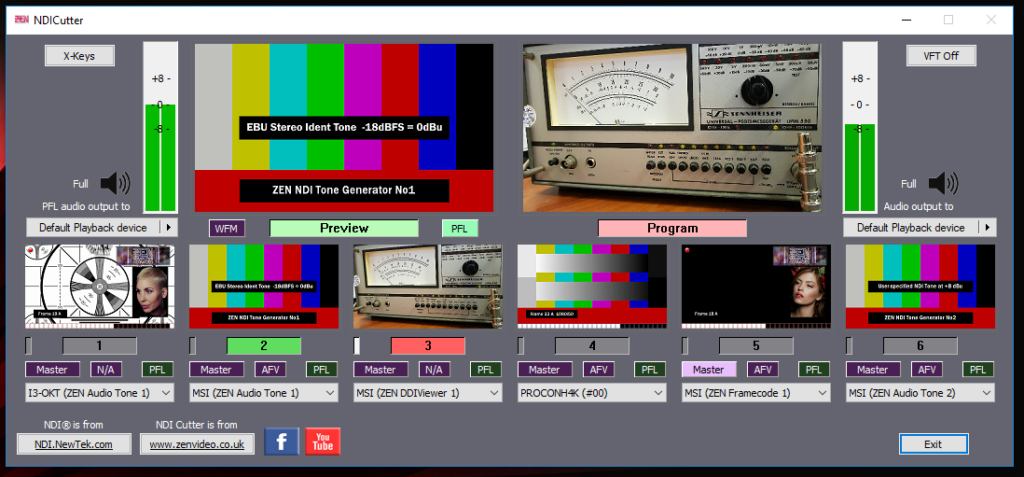Click N/A button on channel 1
1024x477 pixels.
(106, 369)
